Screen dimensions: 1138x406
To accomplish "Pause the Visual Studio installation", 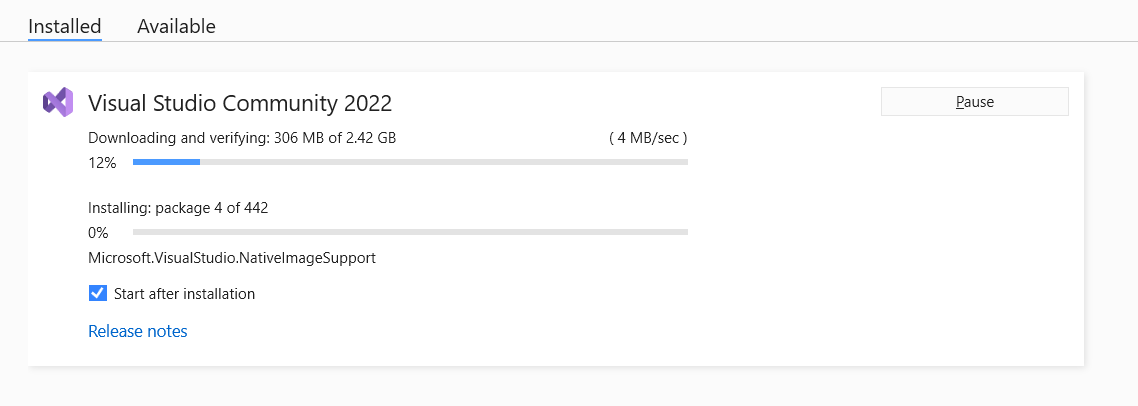I will pyautogui.click(x=974, y=102).
